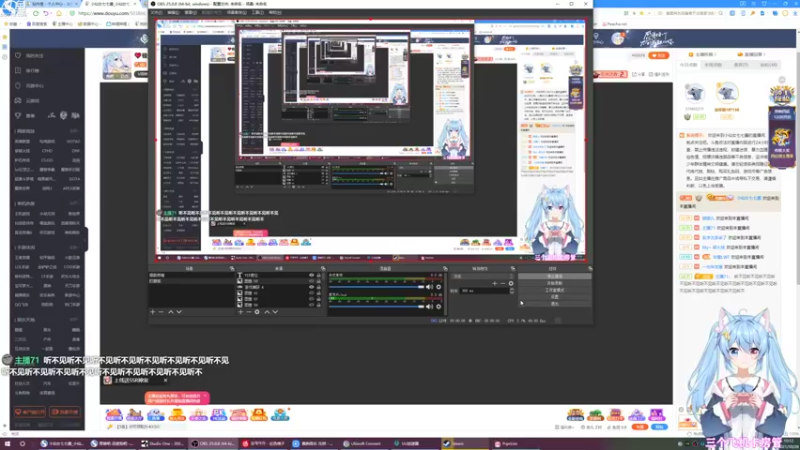Click orange Follow button on Douyu page
This screenshot has width=800, height=450.
pyautogui.click(x=659, y=55)
